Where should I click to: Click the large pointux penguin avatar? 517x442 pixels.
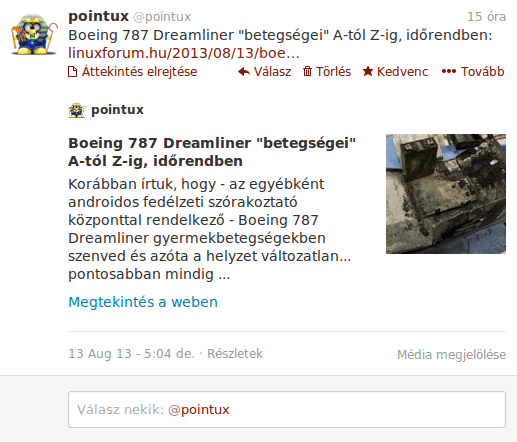pos(34,34)
